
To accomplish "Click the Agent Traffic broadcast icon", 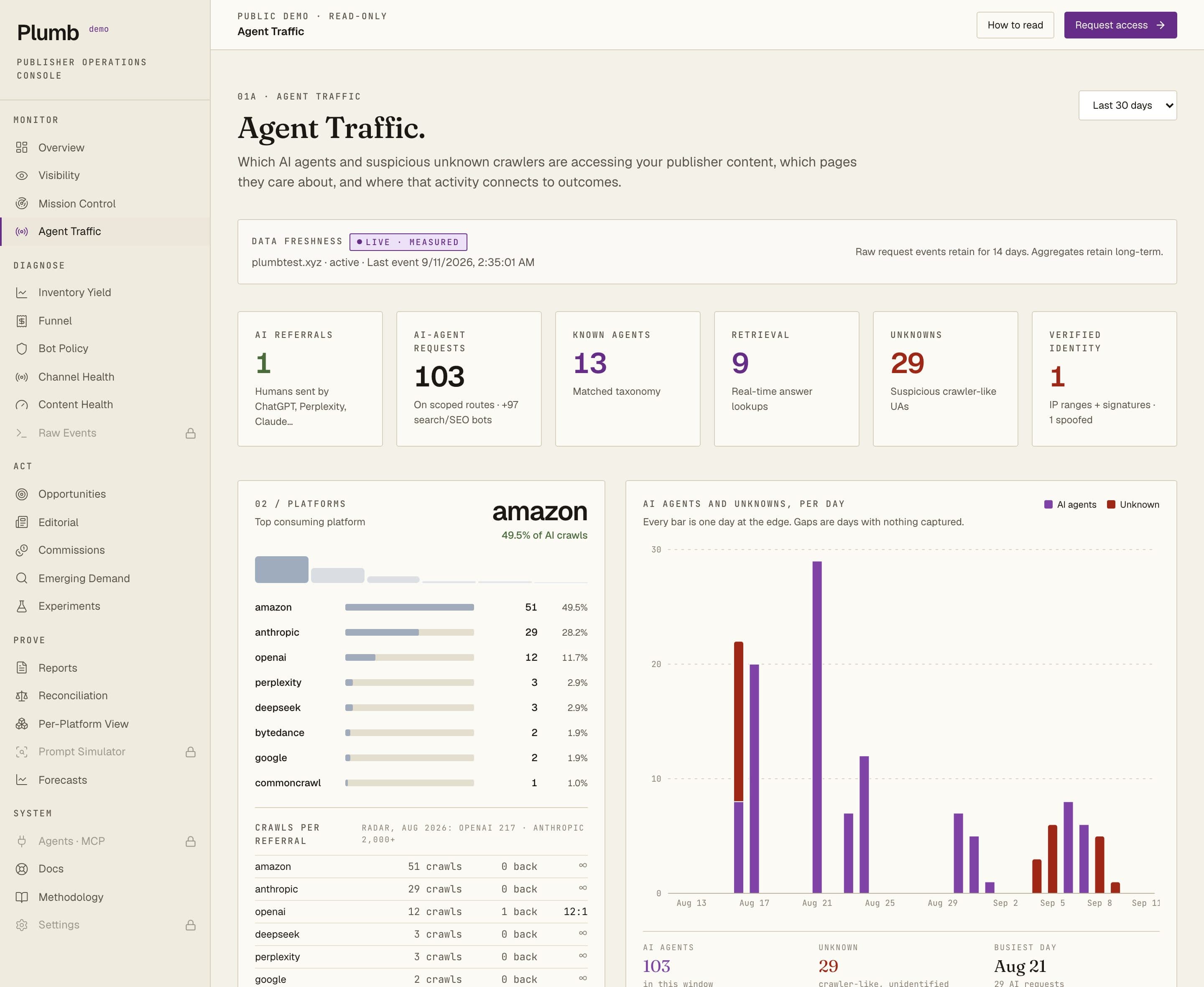I will point(22,231).
